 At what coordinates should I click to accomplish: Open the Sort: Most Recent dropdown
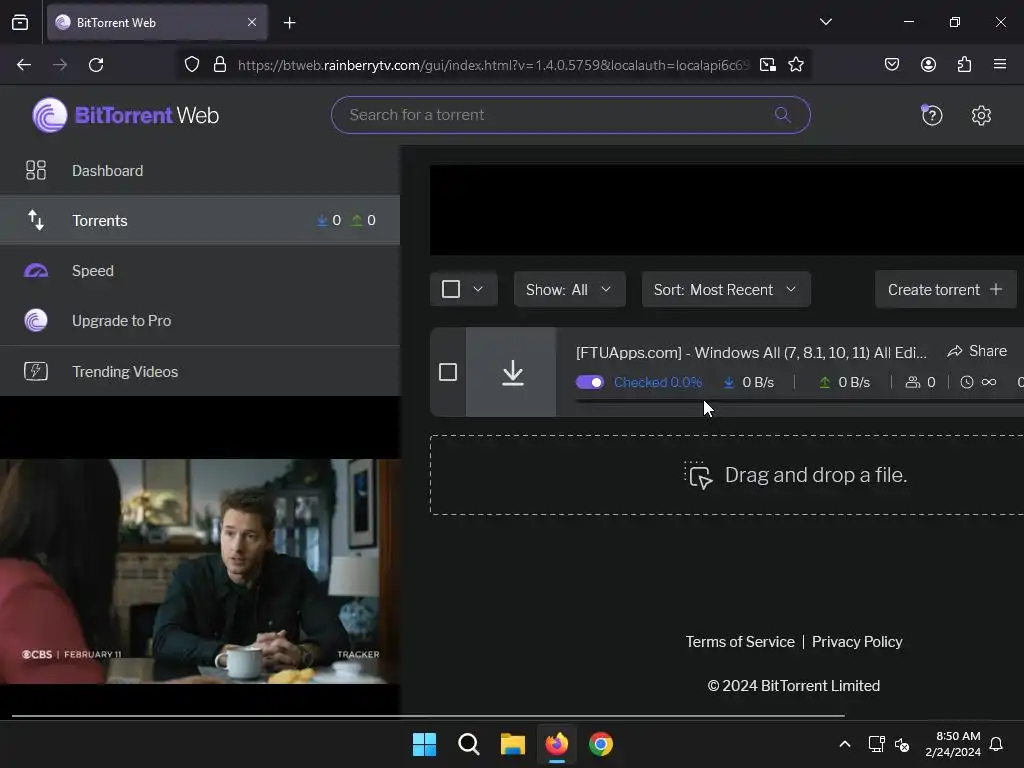click(x=726, y=289)
